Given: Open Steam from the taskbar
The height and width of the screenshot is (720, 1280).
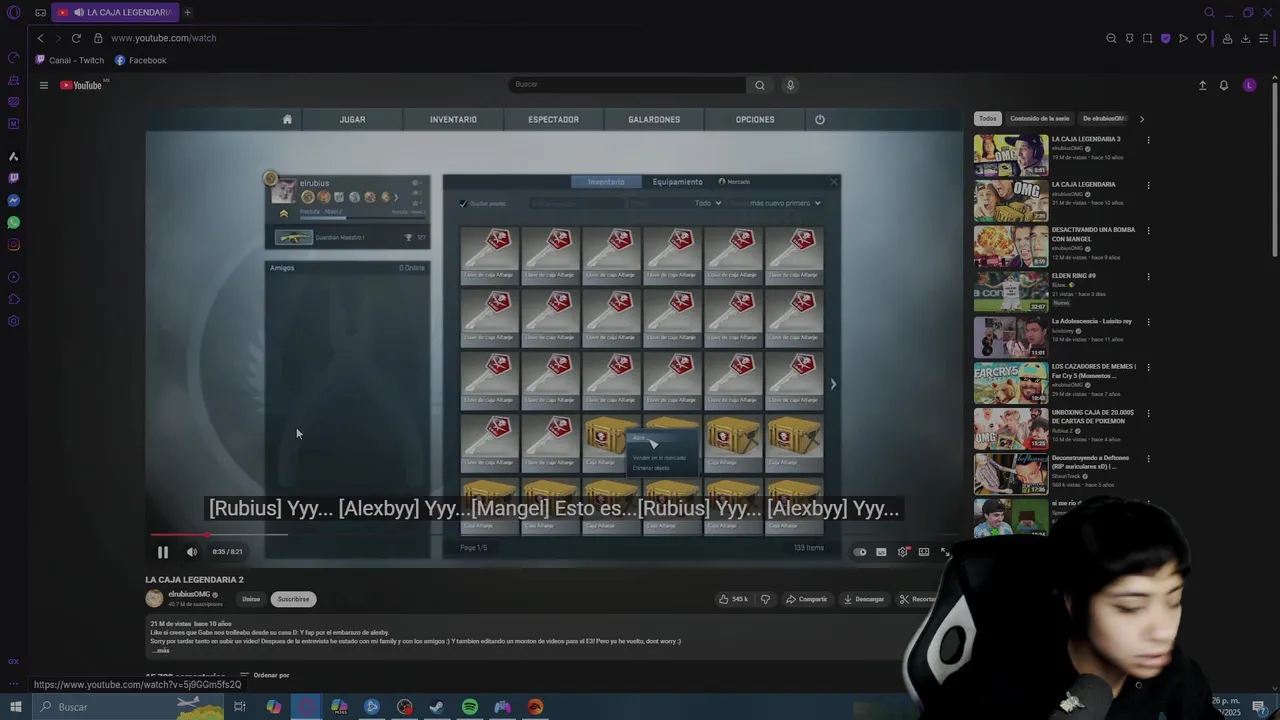Looking at the screenshot, I should [437, 707].
